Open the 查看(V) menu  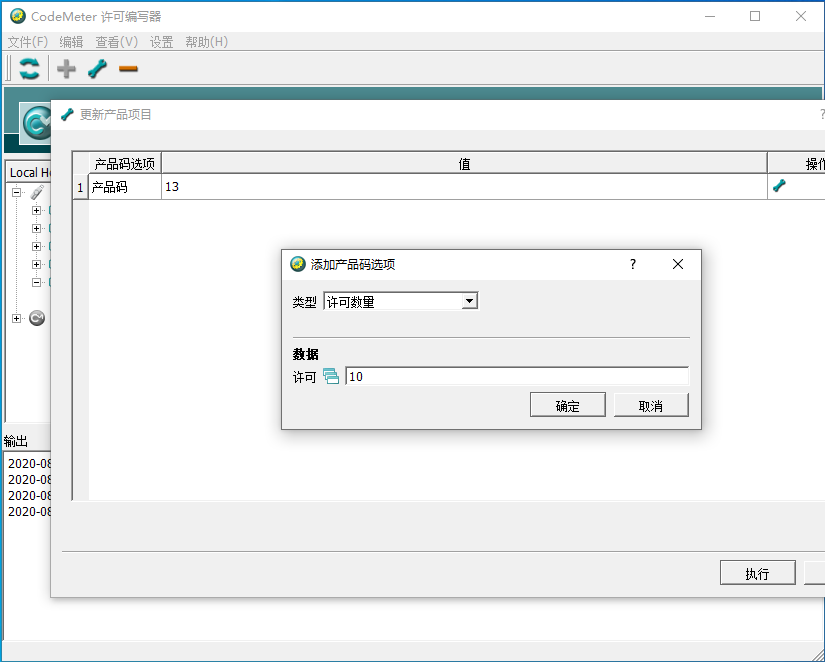(117, 42)
